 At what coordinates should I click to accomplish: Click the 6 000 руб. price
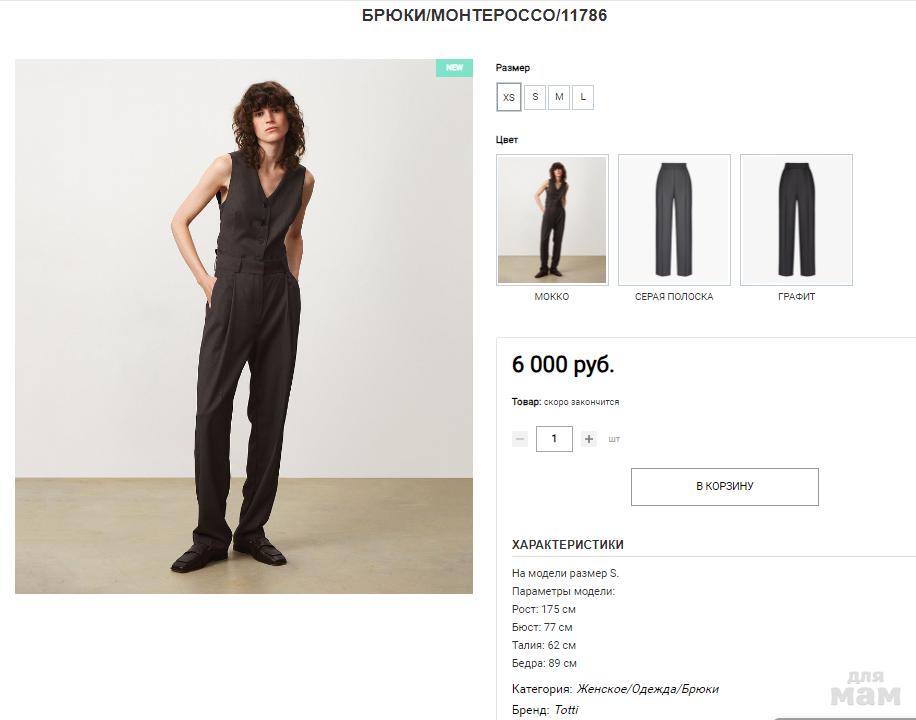coord(563,365)
